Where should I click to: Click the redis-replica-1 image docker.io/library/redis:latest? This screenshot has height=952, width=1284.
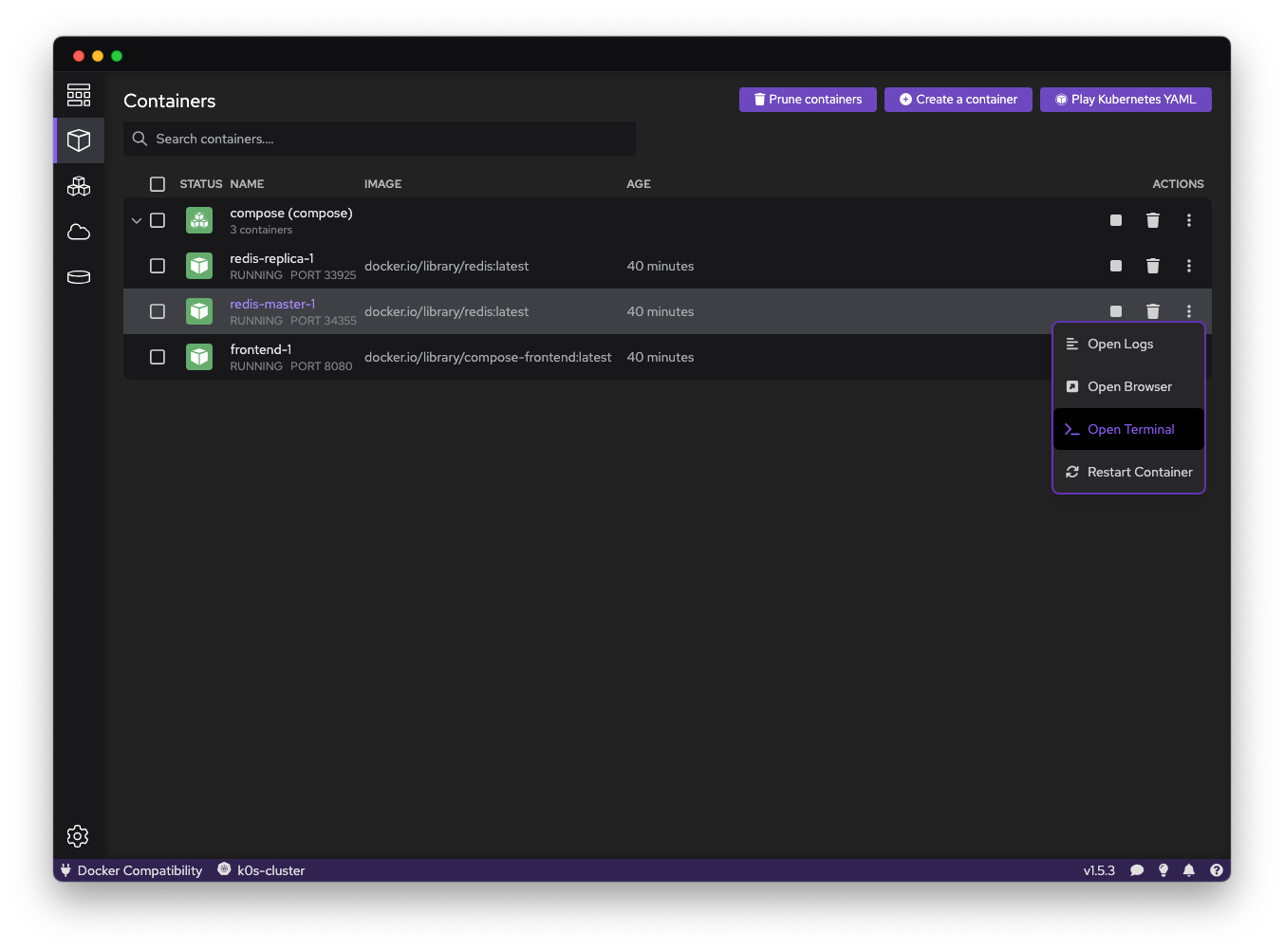446,266
